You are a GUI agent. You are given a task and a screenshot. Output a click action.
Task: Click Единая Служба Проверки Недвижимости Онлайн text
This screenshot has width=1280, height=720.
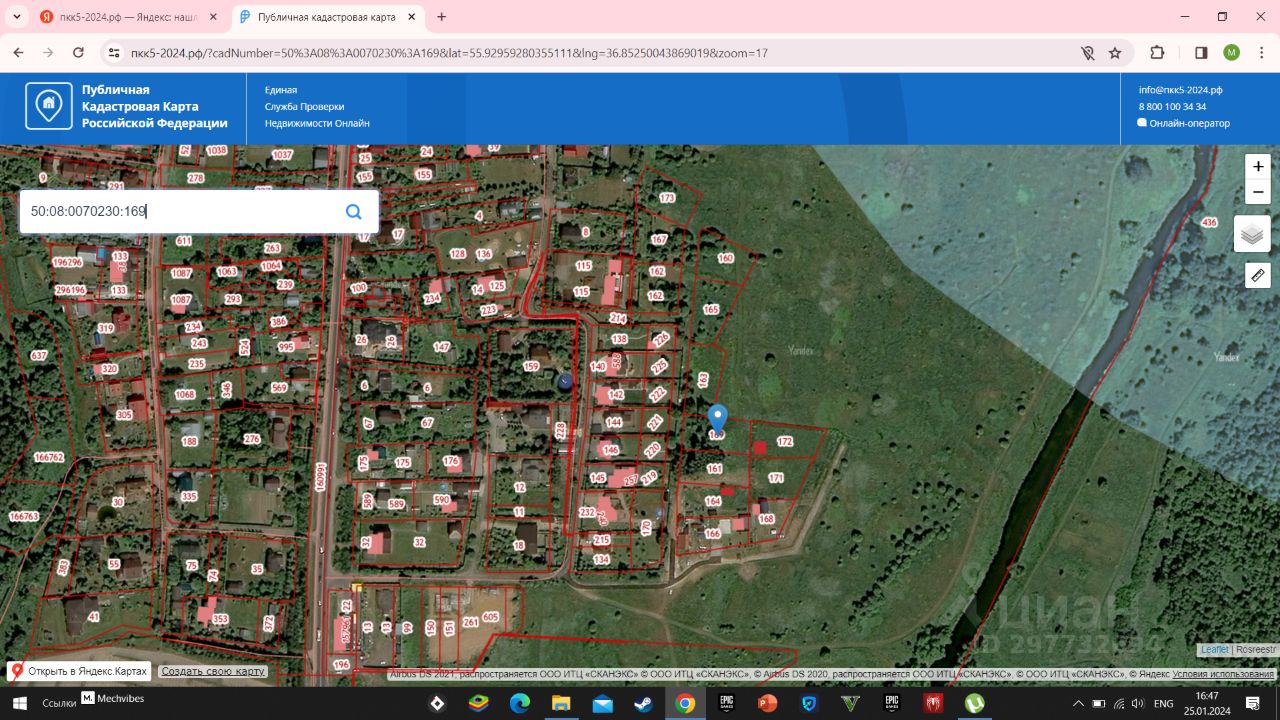(x=317, y=107)
